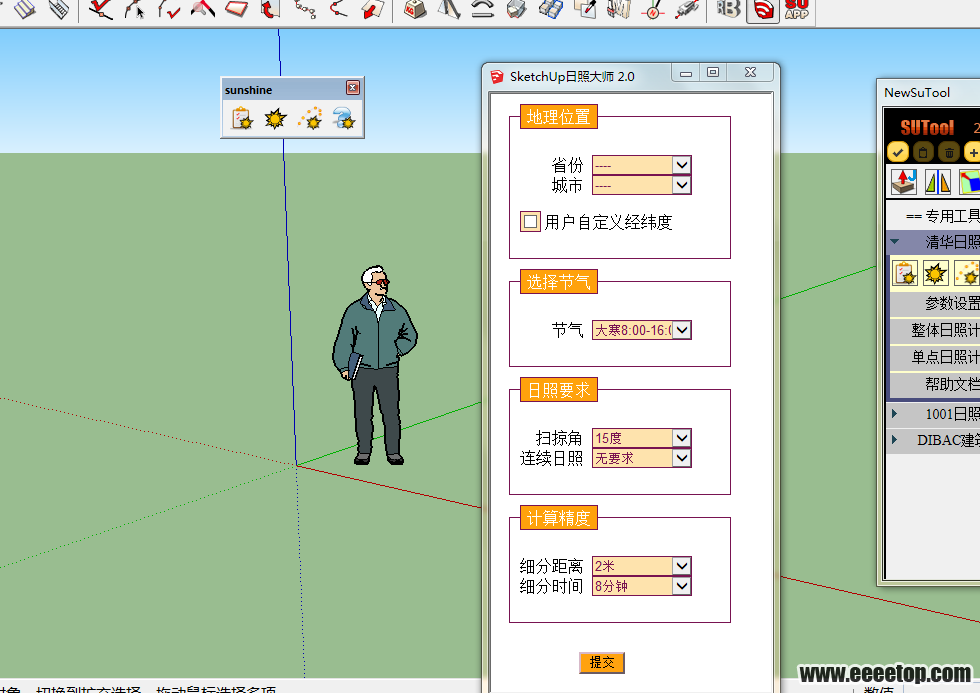
Task: Click the red spiral icon in top toolbar
Action: pos(763,10)
